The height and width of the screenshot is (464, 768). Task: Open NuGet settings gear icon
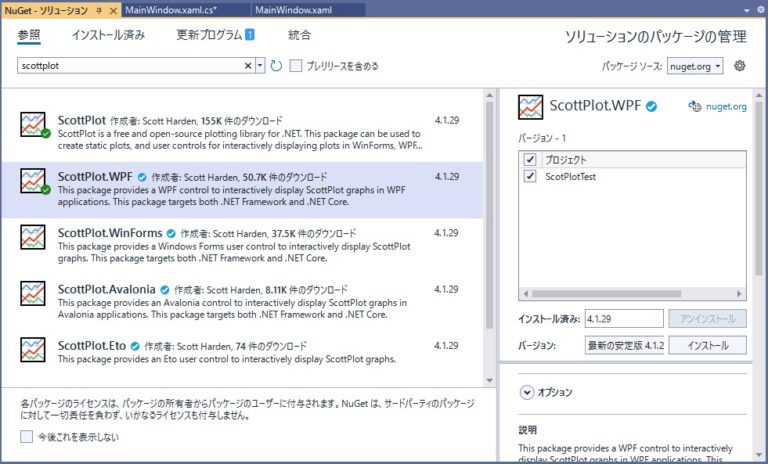click(740, 66)
